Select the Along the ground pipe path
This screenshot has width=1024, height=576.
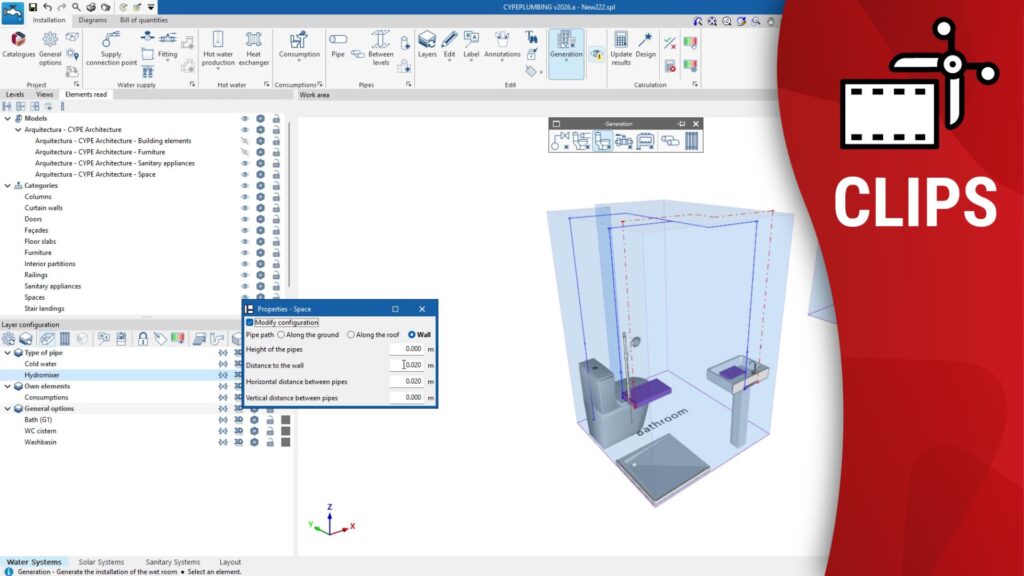(281, 335)
